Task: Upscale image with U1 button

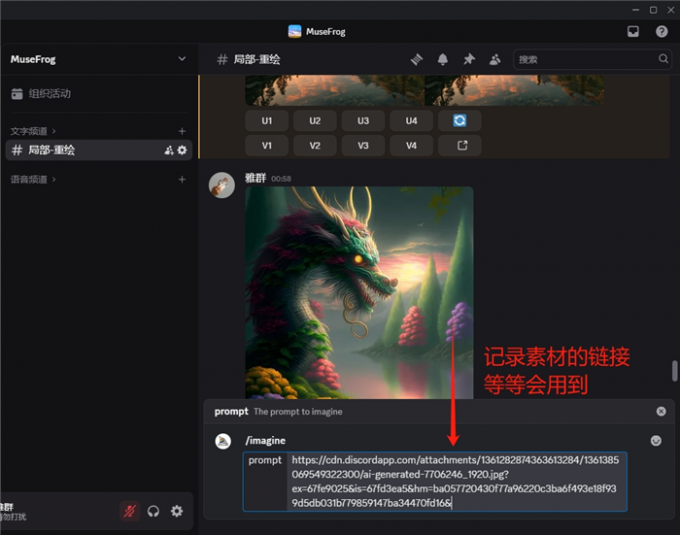Action: 267,121
